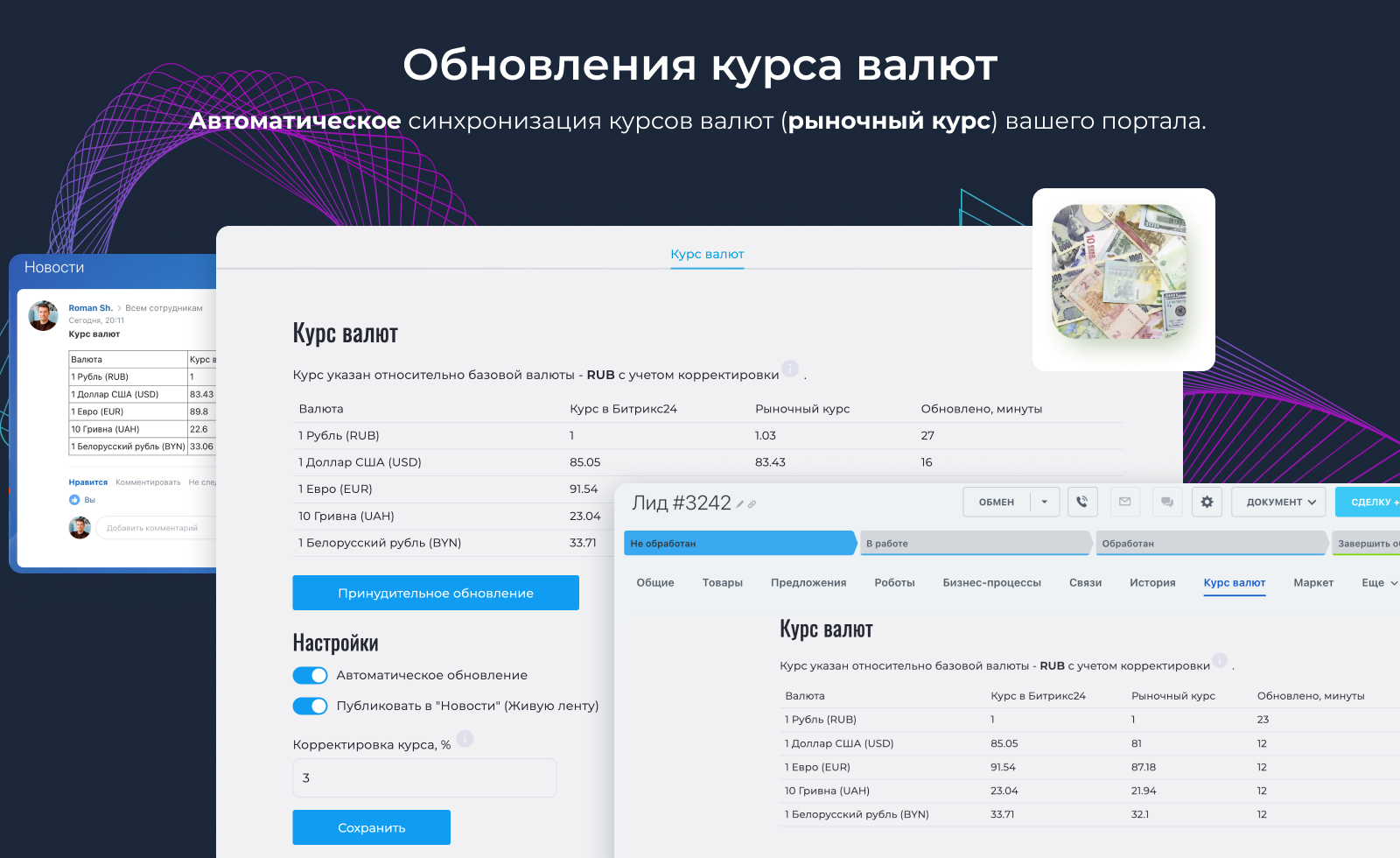This screenshot has width=1400, height=858.
Task: Click the Лид #3242 title
Action: pyautogui.click(x=682, y=503)
